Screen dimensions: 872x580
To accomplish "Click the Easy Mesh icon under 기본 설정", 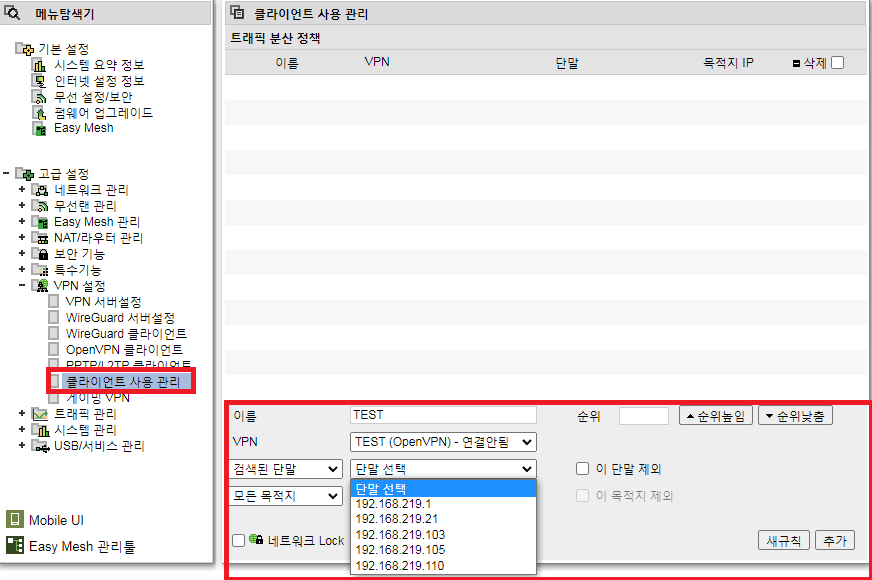I will pyautogui.click(x=39, y=128).
